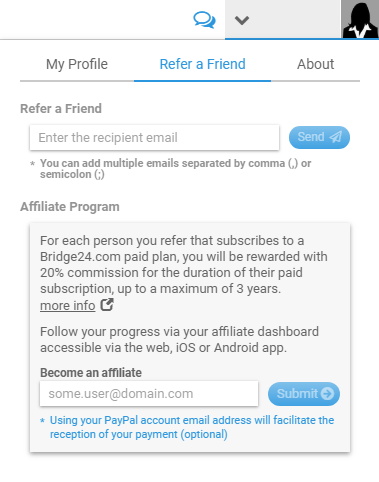Click the circled arrow icon on Submit

coord(327,394)
